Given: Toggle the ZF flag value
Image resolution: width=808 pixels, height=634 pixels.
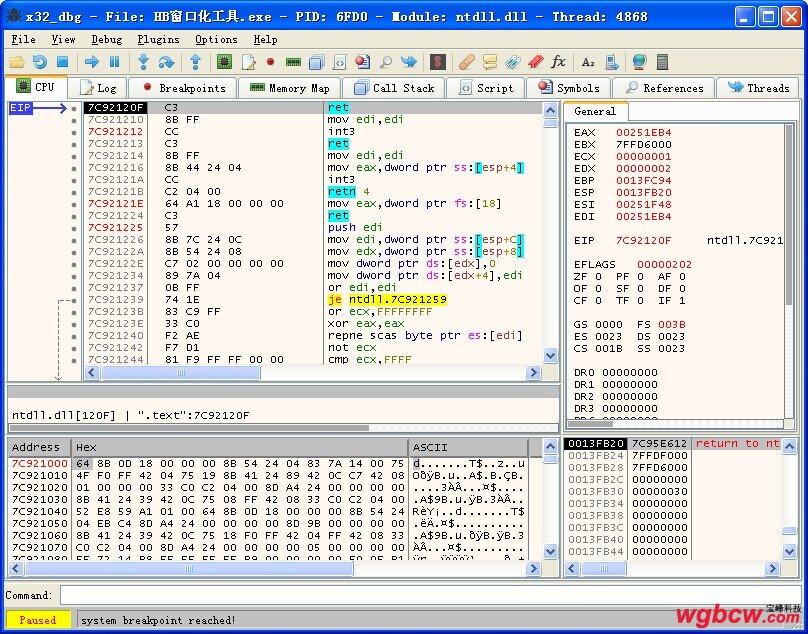Looking at the screenshot, I should (598, 277).
